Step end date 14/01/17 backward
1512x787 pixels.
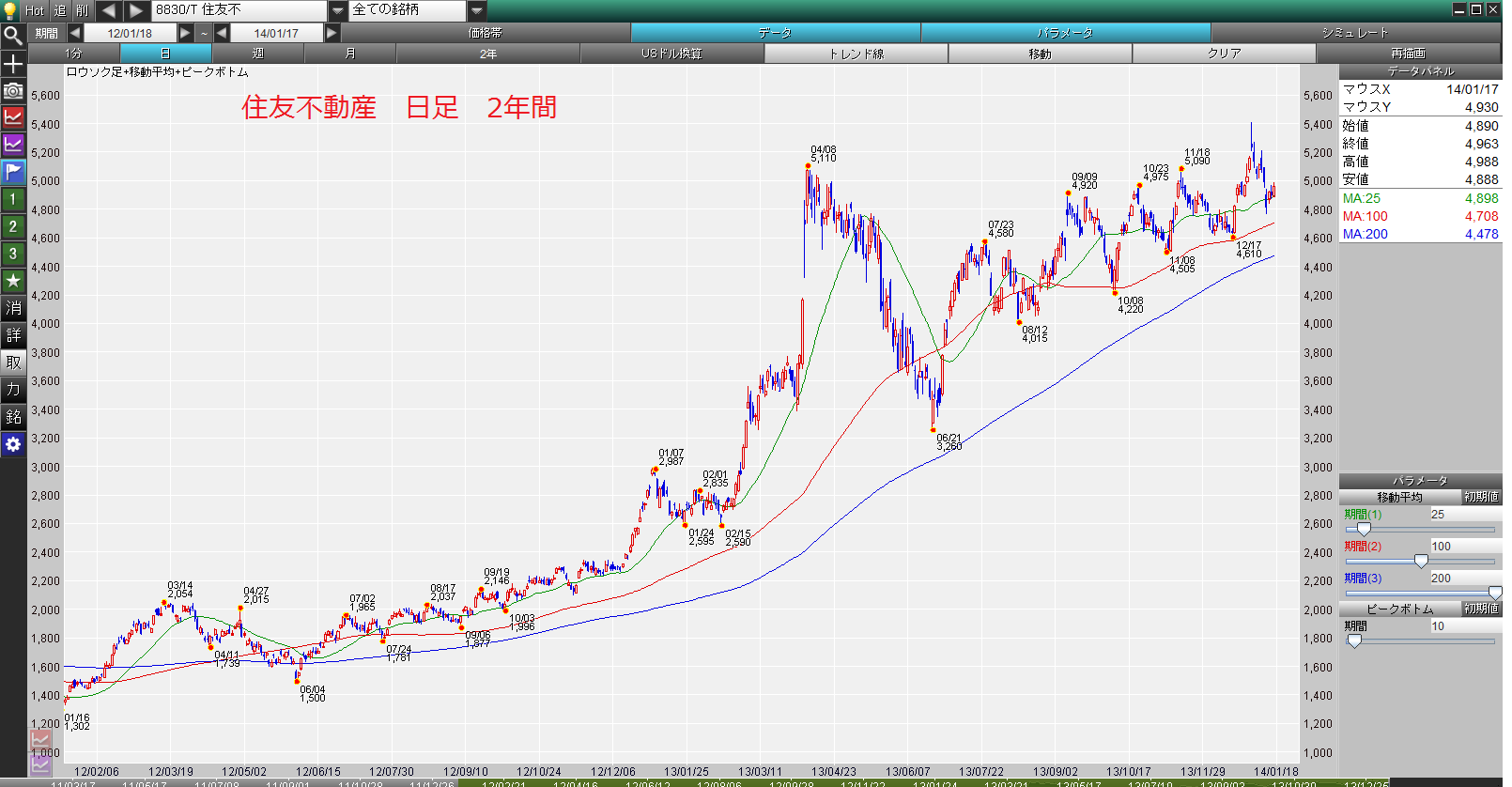(x=222, y=33)
